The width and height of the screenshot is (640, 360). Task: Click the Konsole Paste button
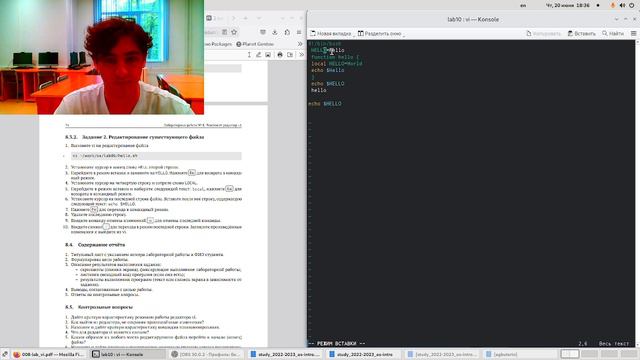coord(582,33)
